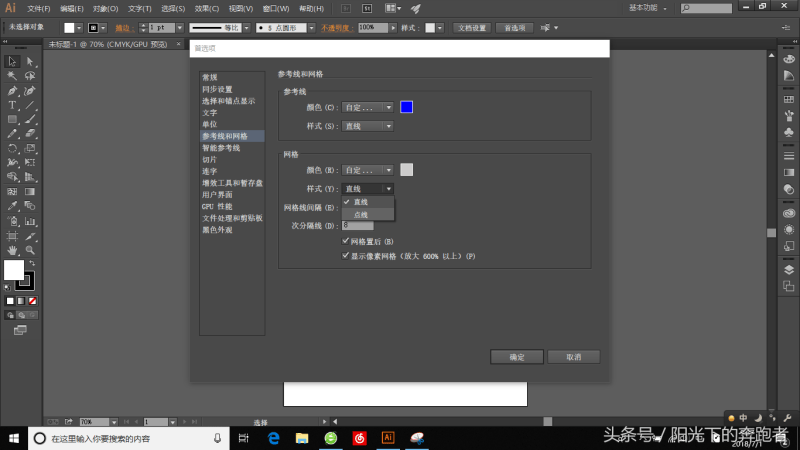Image resolution: width=800 pixels, height=450 pixels.
Task: Select the Artboard tool
Action: [x=12, y=236]
